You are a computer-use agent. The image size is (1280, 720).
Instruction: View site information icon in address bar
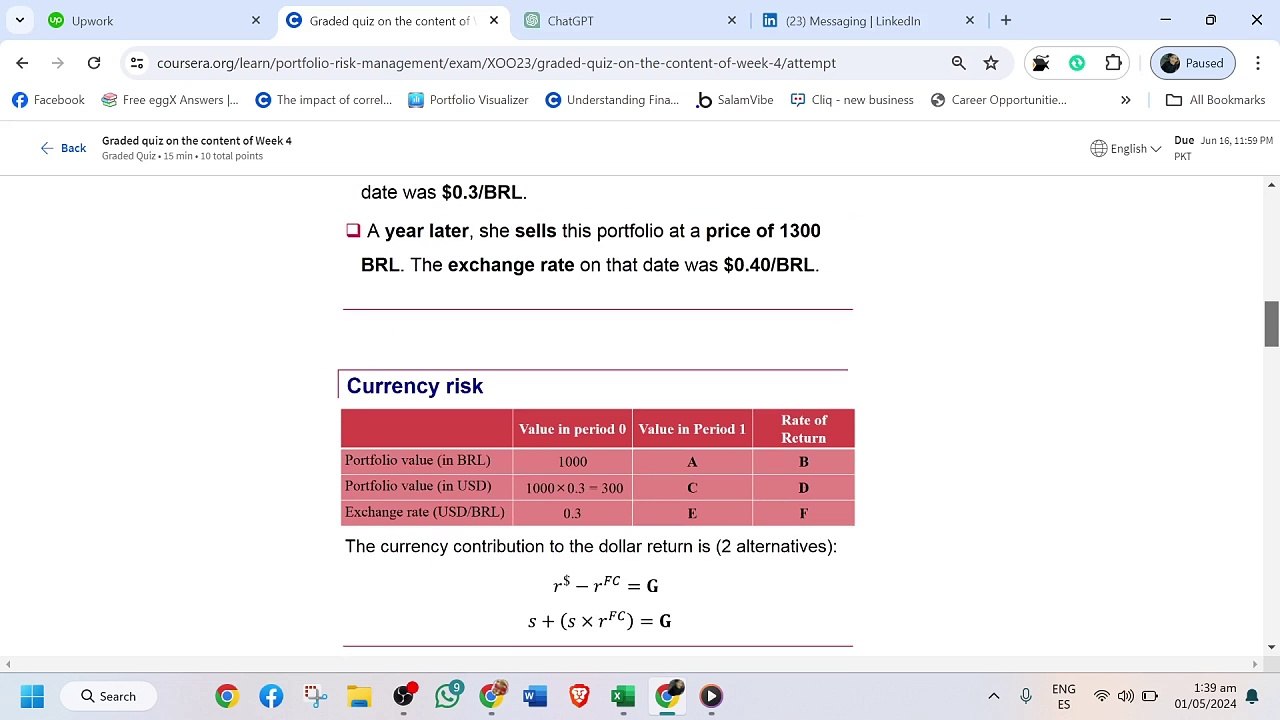click(x=137, y=63)
